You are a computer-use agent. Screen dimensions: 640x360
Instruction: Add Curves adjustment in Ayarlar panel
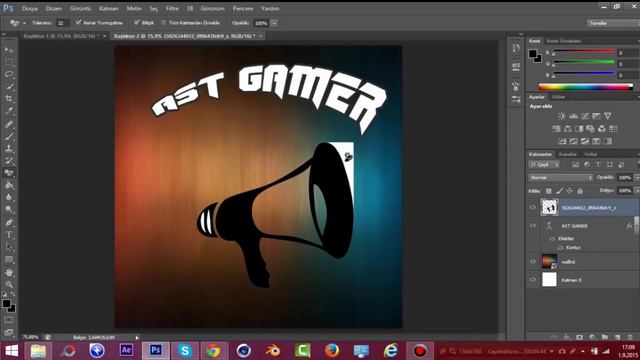point(584,116)
